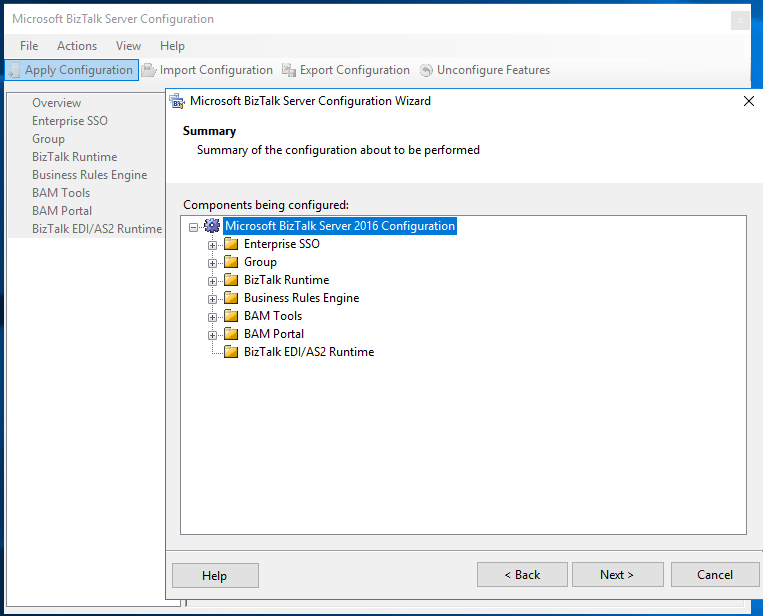Click the Export Configuration toolbar icon
Screen dimensions: 763x616
coord(289,70)
